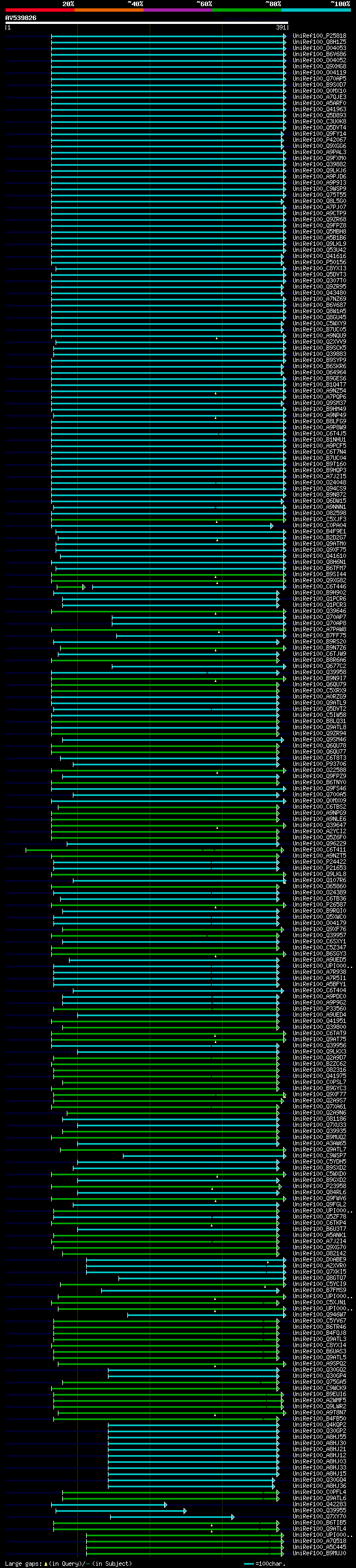Select the UniRef100_B9RS20 label
356x1568 pixels.
[319, 641]
